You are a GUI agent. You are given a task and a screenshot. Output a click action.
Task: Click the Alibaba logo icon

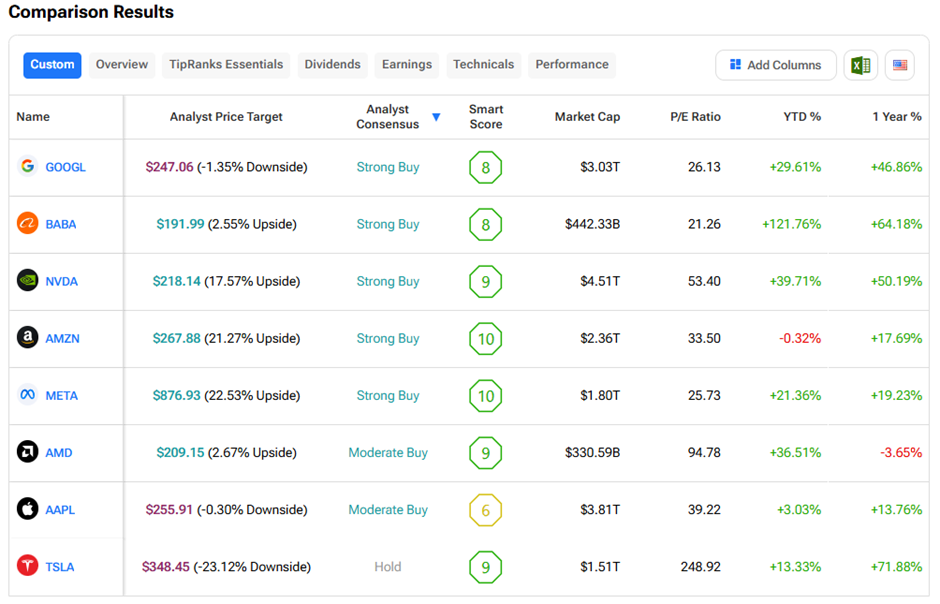(28, 224)
